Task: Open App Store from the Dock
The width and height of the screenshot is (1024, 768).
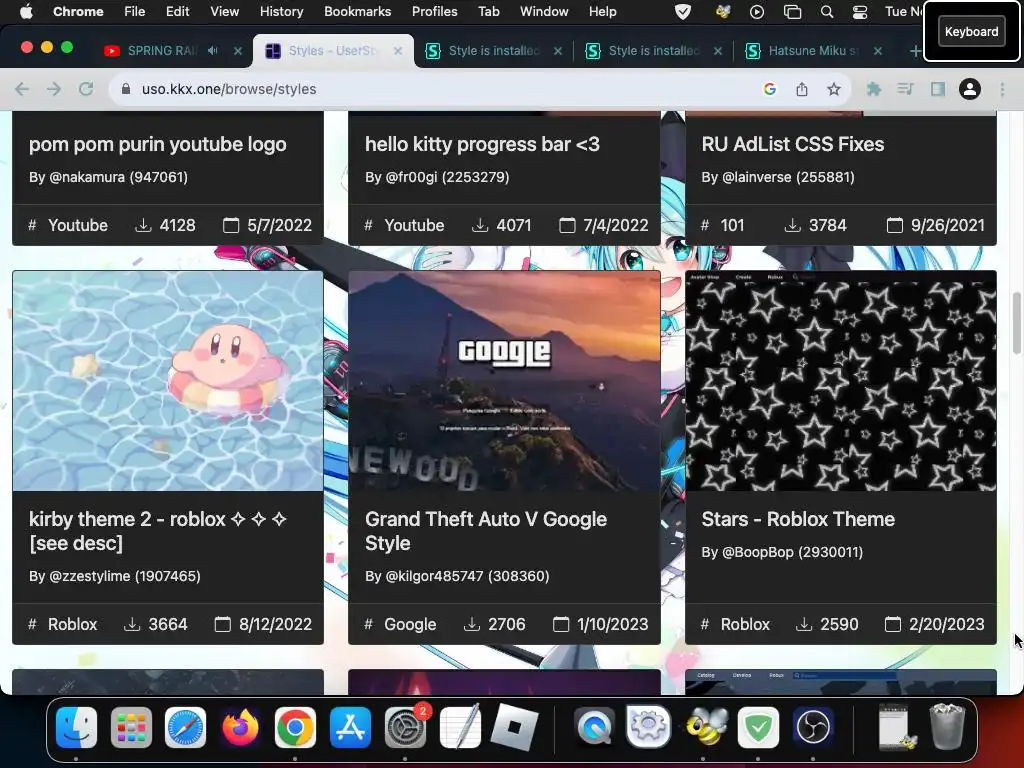Action: pyautogui.click(x=350, y=727)
